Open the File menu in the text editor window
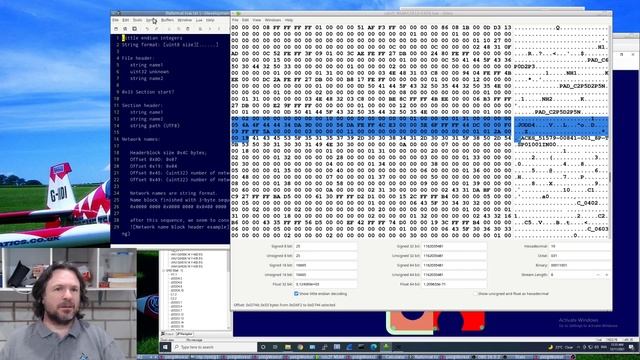Screen dimensions: 640x360 pos(116,20)
